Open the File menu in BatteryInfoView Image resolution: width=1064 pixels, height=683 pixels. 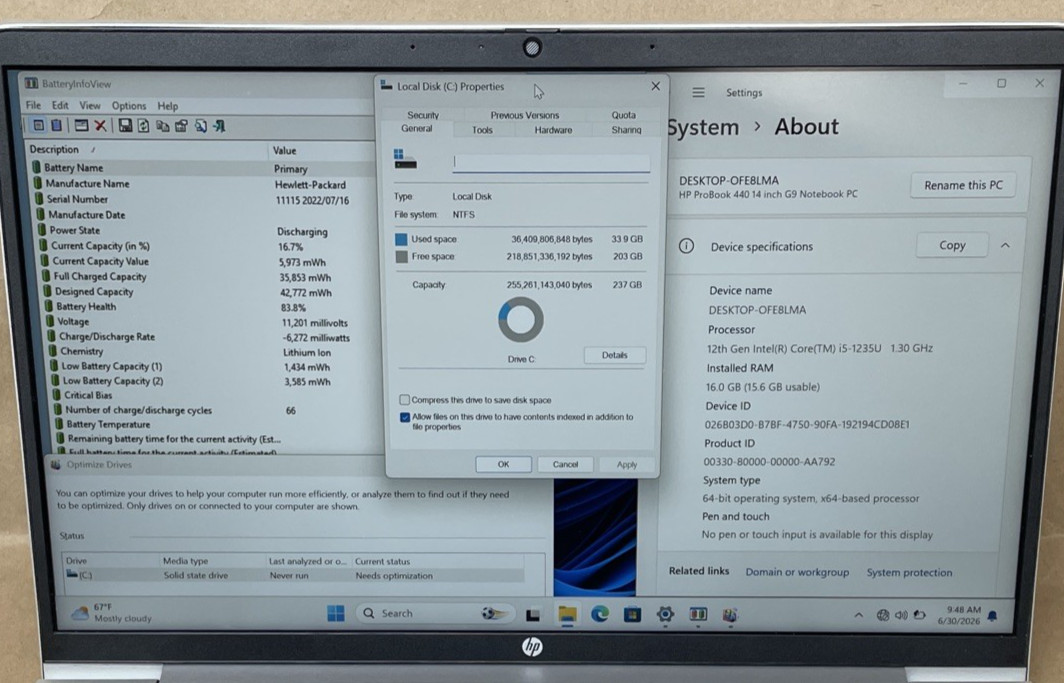pos(33,105)
